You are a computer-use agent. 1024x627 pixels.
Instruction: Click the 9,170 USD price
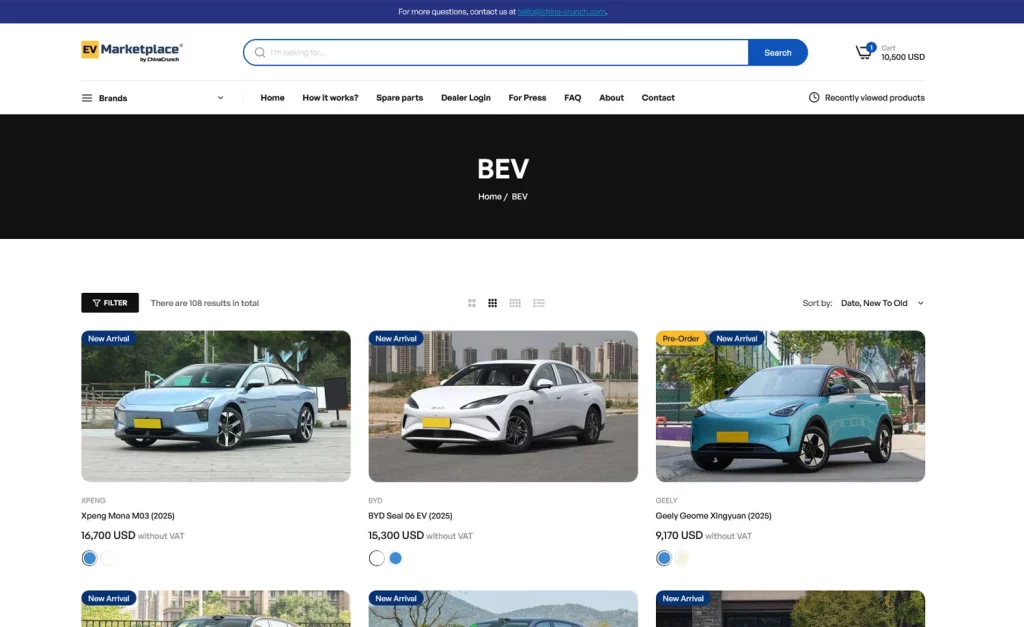(x=679, y=536)
